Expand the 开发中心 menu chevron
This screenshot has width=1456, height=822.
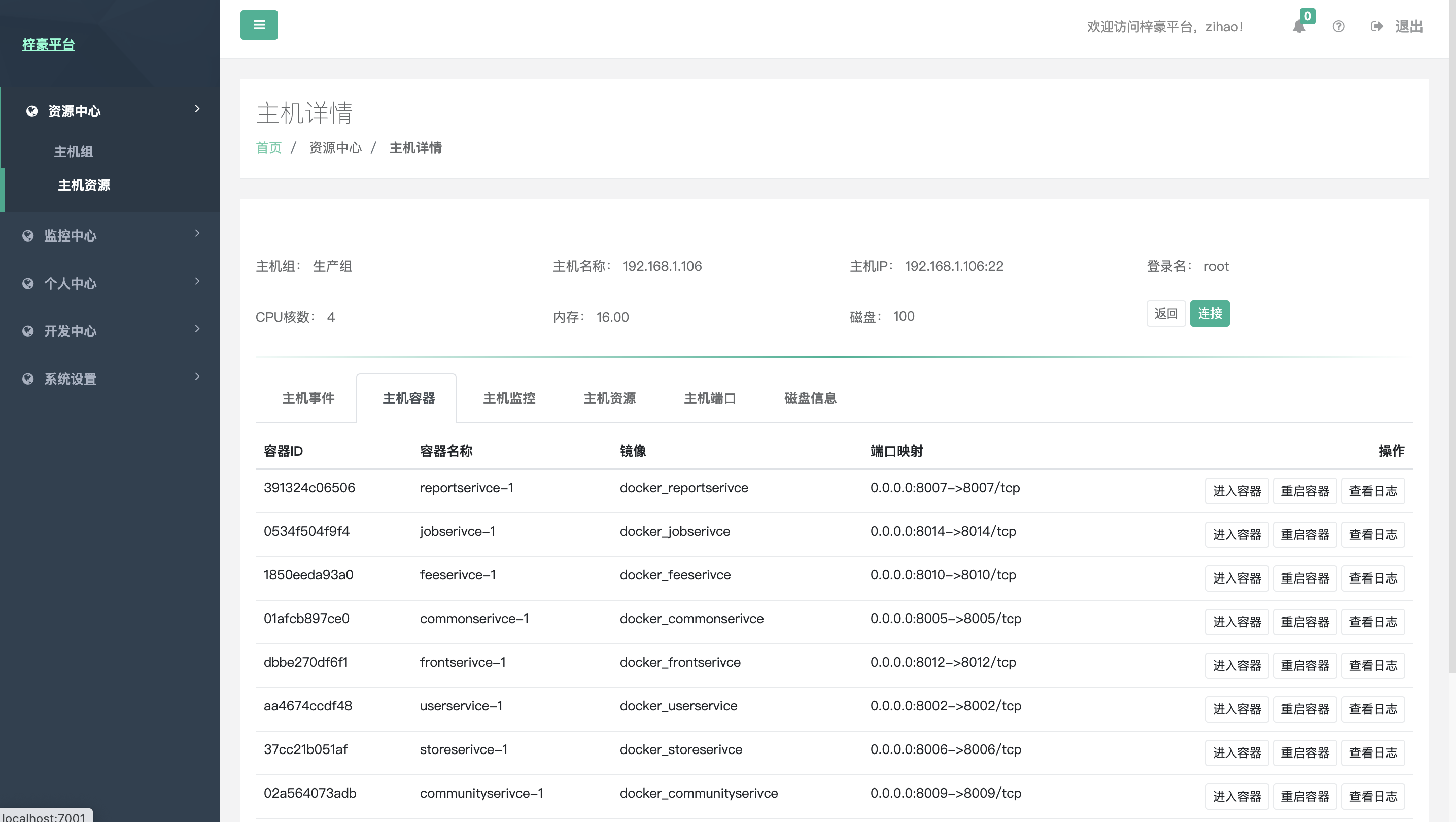coord(197,329)
